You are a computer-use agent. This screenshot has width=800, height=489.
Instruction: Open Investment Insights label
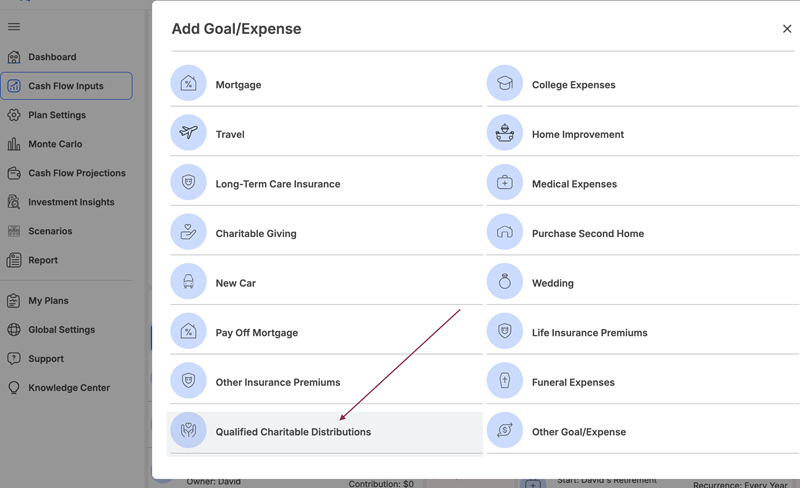(71, 202)
